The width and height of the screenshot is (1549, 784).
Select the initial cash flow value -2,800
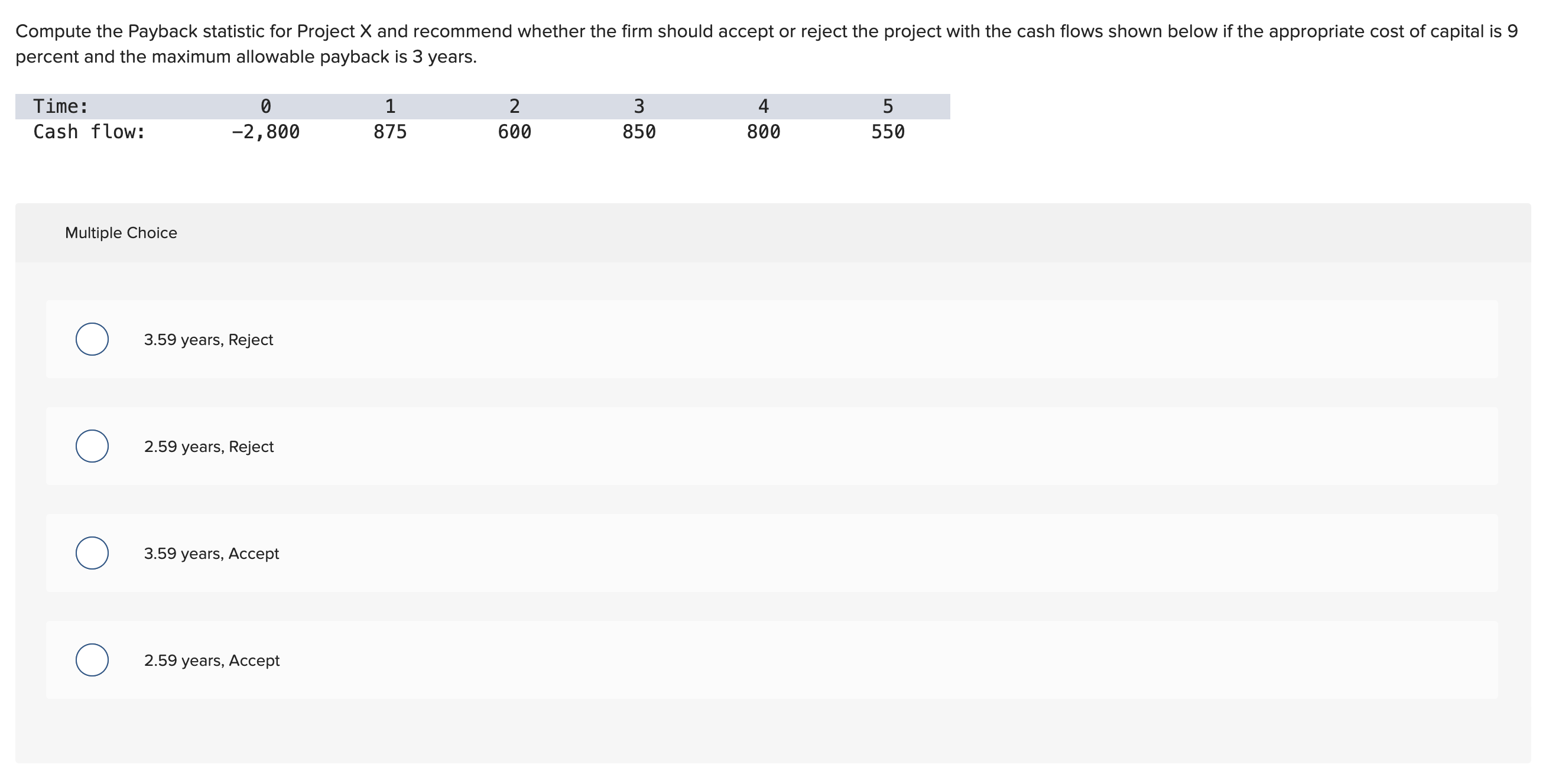pos(265,132)
